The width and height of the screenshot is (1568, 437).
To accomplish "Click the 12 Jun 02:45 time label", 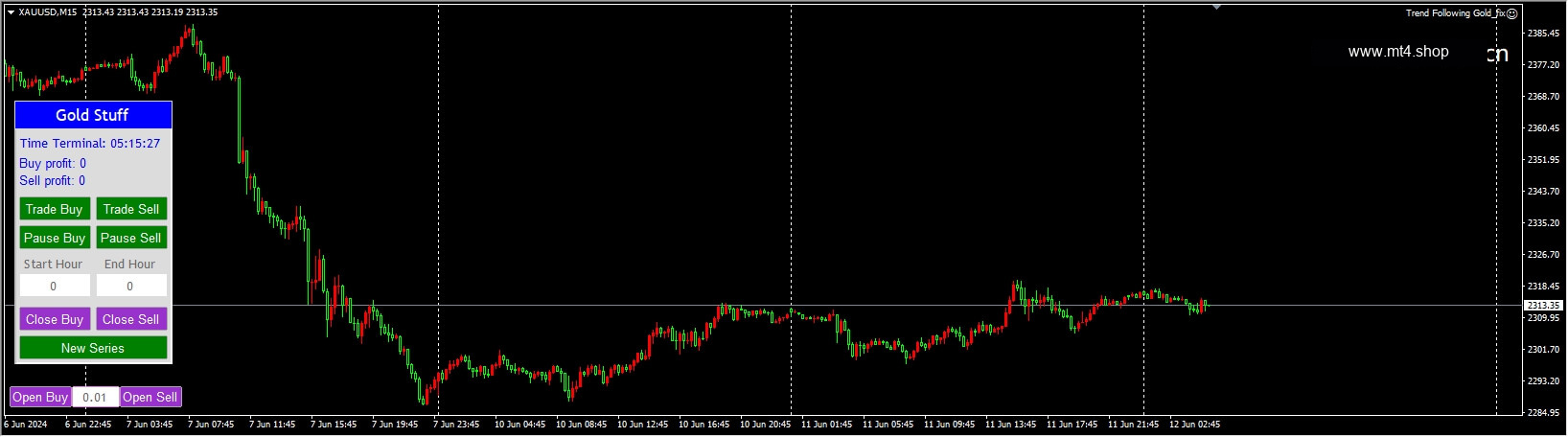I will (1194, 424).
